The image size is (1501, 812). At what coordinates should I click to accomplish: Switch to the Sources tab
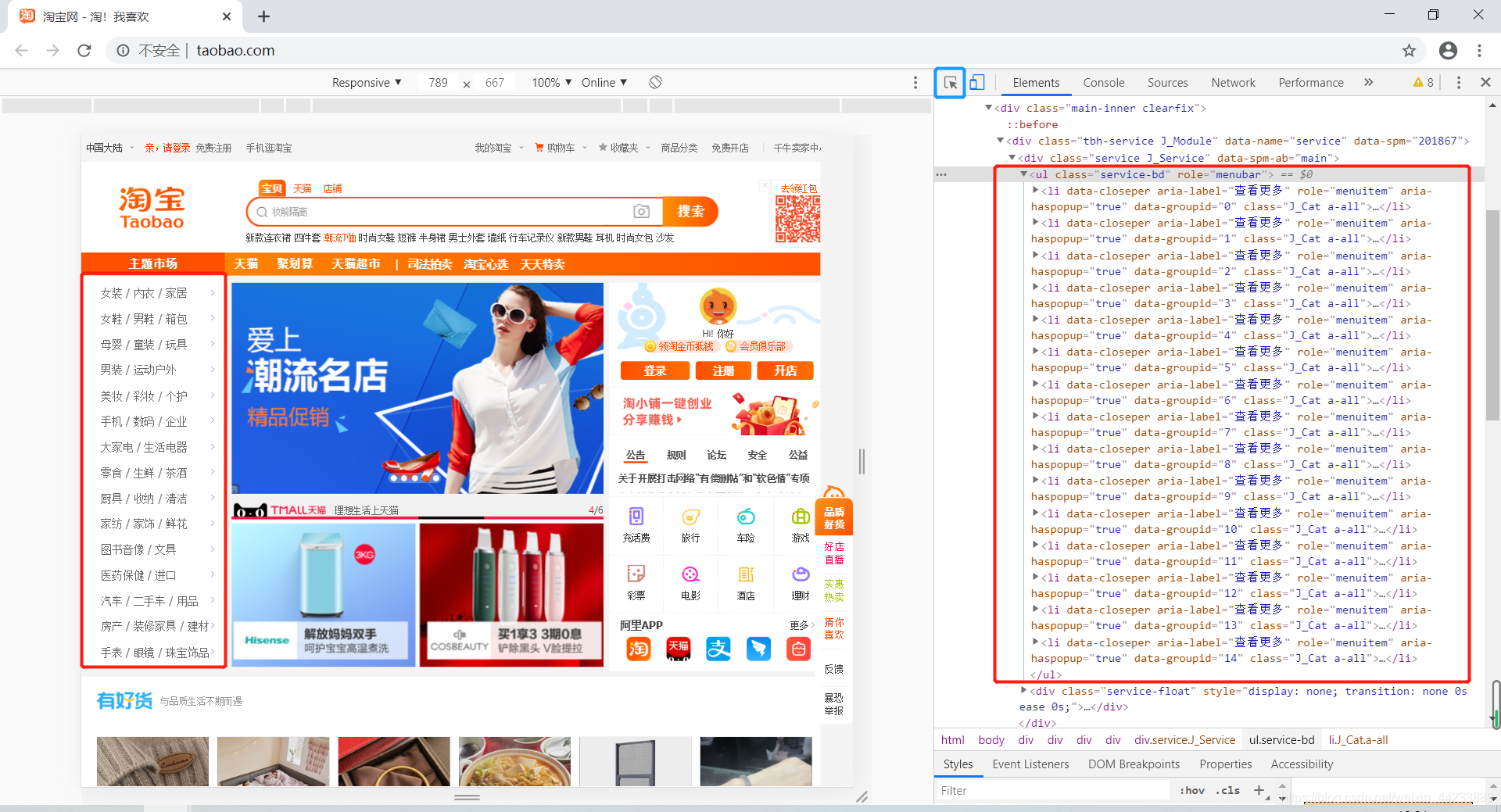(x=1167, y=82)
